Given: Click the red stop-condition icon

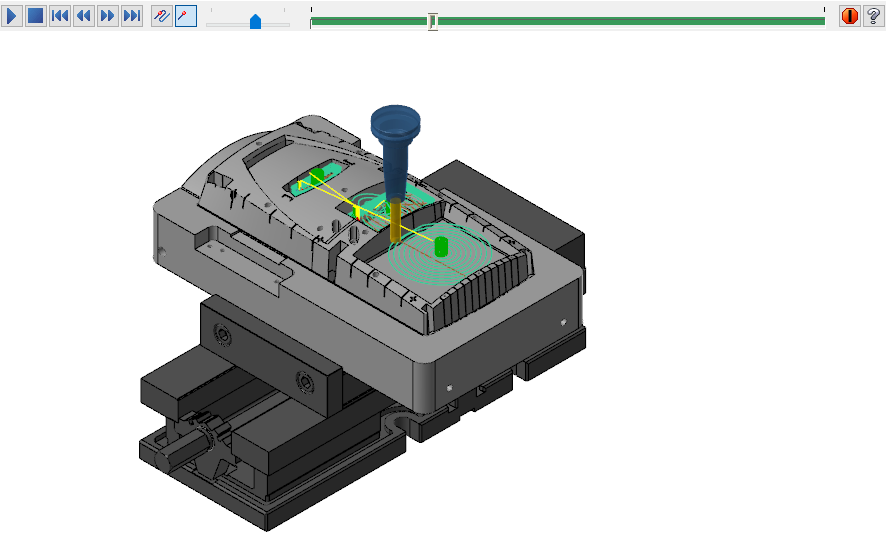Looking at the screenshot, I should (x=849, y=16).
